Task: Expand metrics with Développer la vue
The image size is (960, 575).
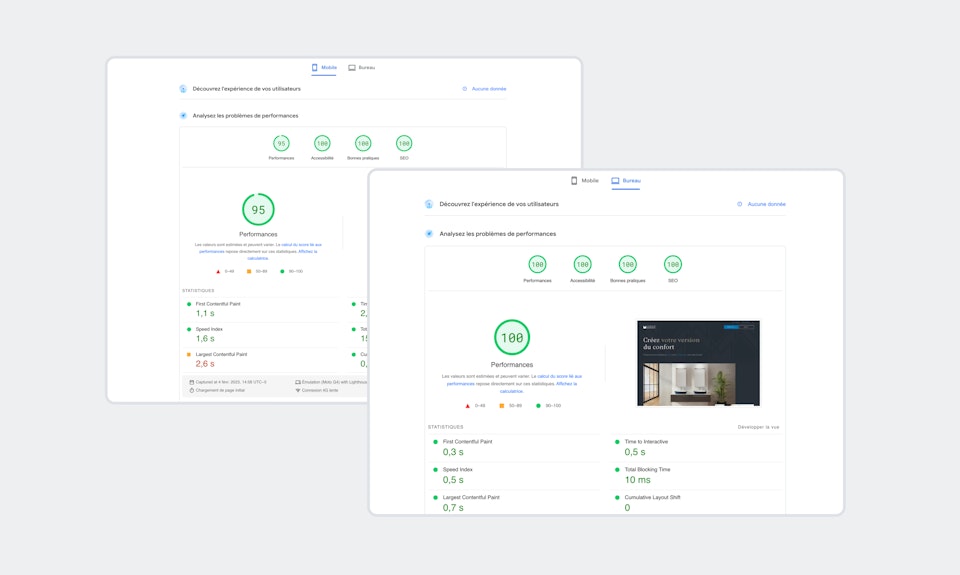Action: (x=758, y=427)
